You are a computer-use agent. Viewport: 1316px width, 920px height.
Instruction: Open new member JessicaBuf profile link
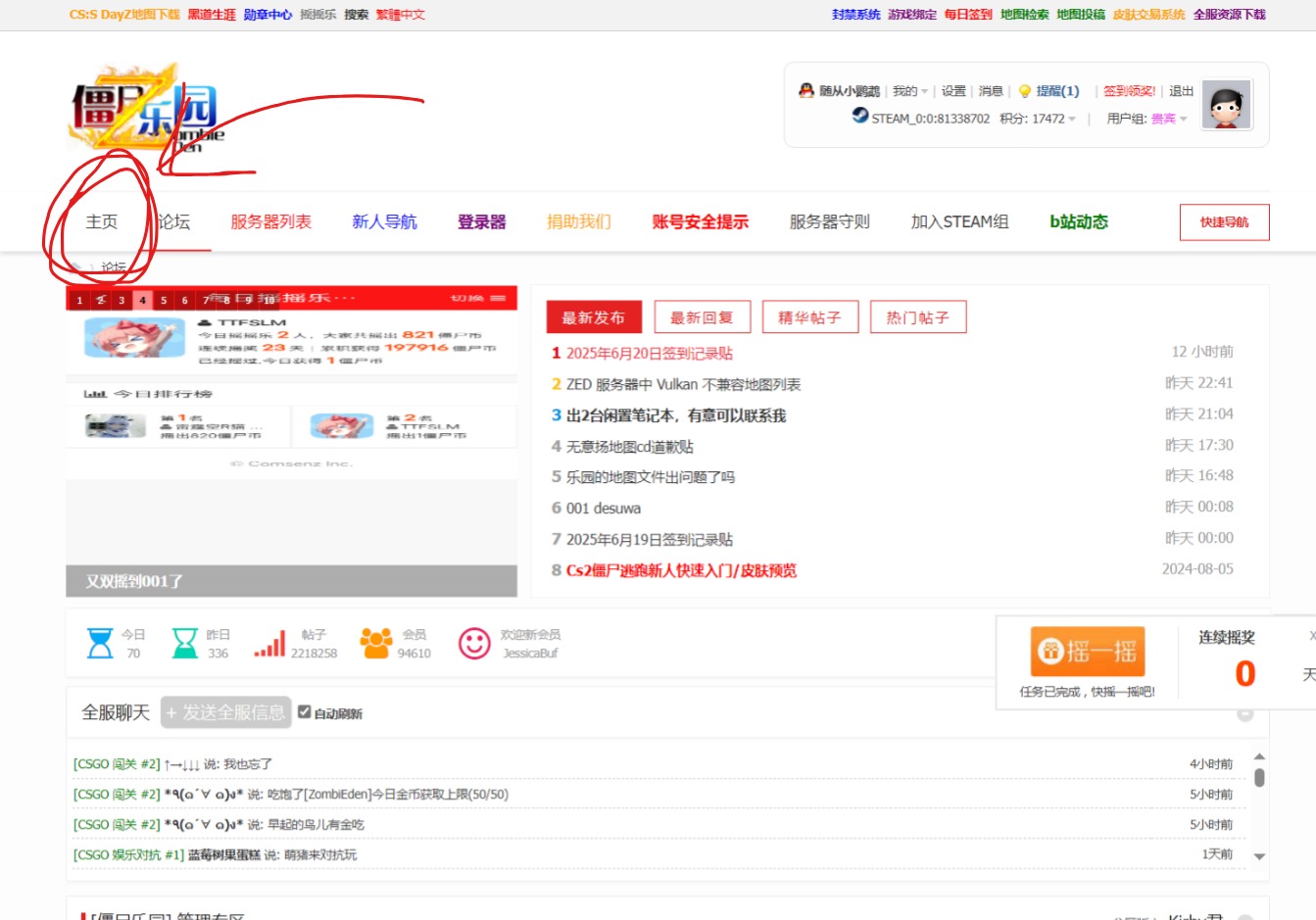pyautogui.click(x=530, y=654)
